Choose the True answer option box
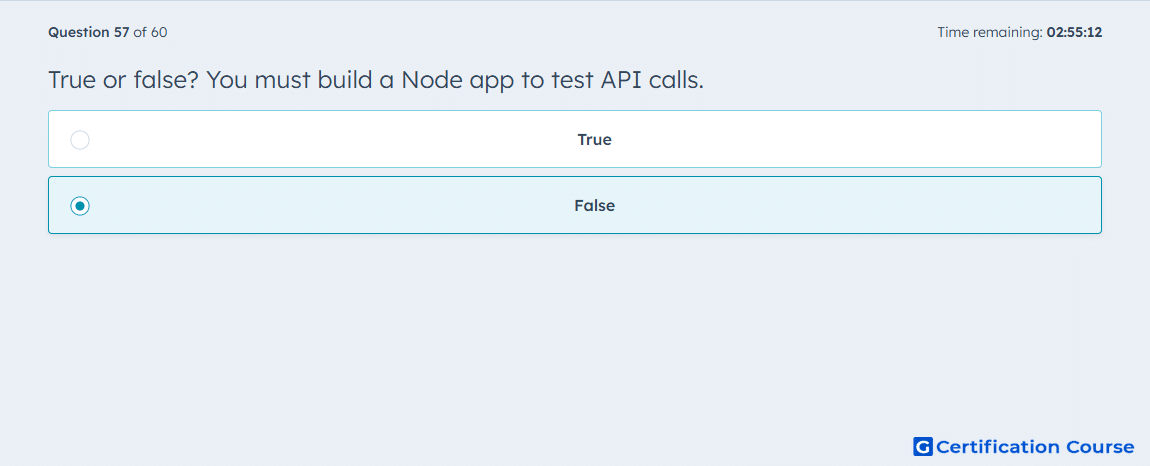This screenshot has height=466, width=1150. coord(575,139)
